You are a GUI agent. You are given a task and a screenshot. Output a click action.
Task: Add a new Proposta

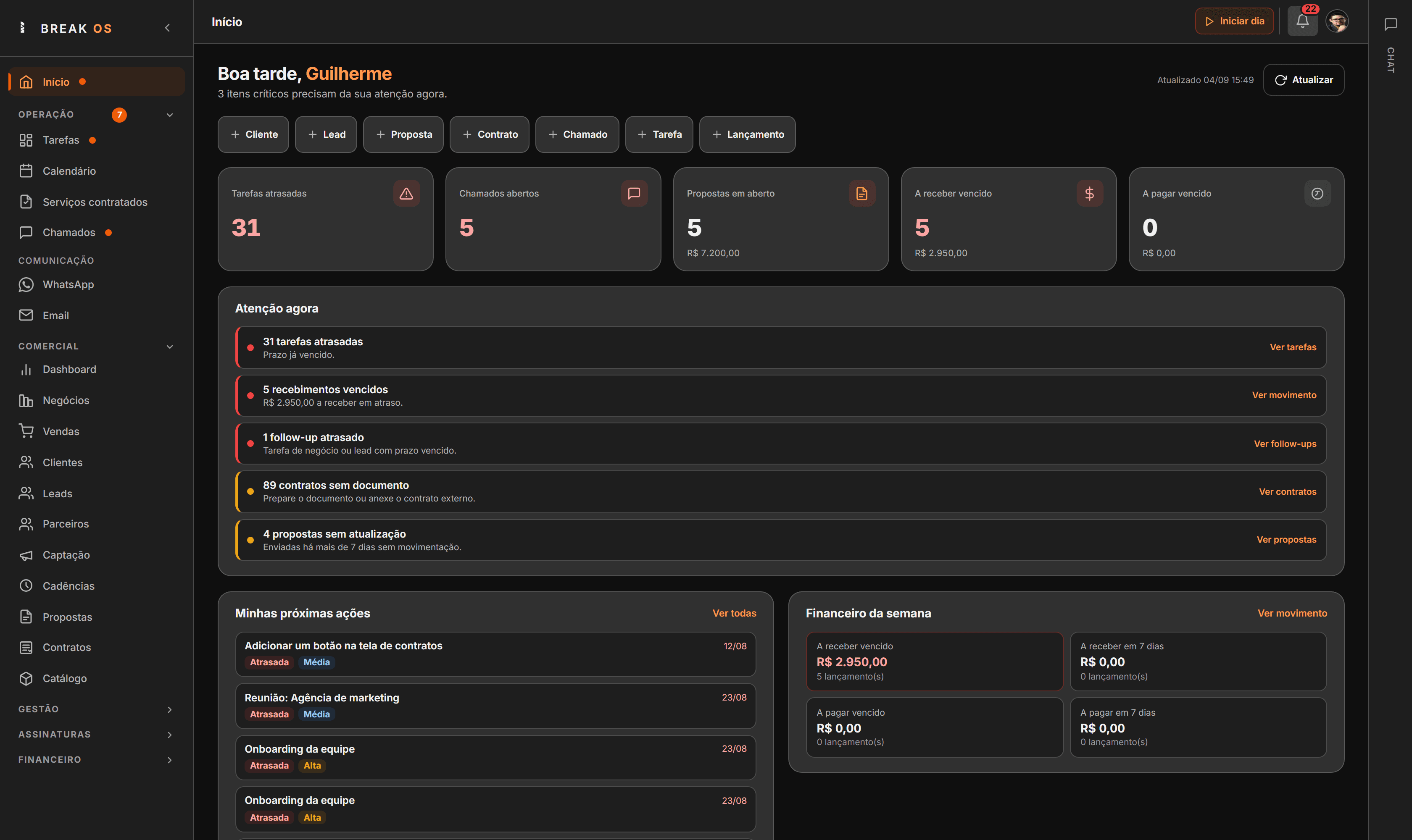403,134
